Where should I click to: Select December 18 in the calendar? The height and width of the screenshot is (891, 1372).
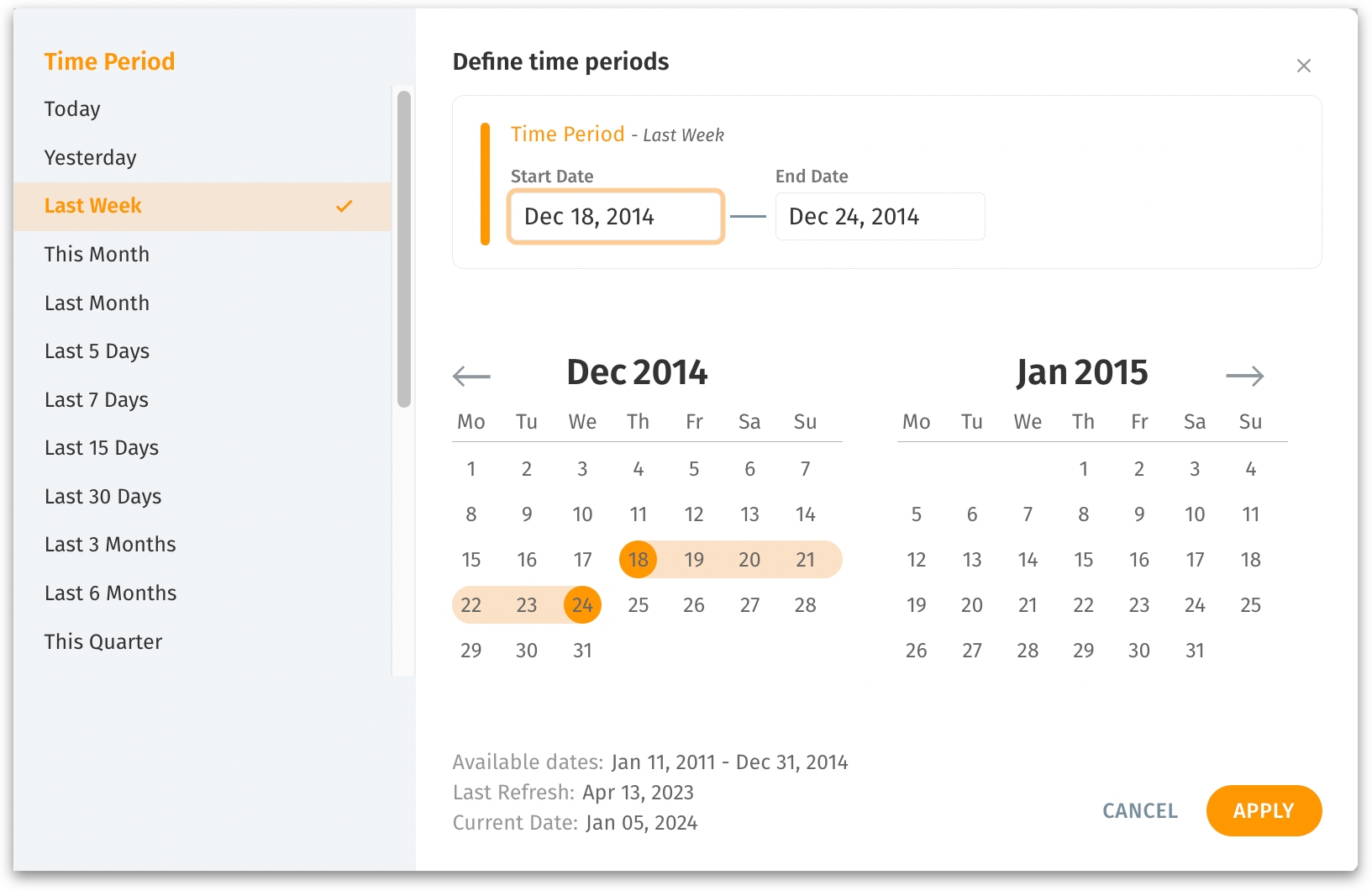639,560
